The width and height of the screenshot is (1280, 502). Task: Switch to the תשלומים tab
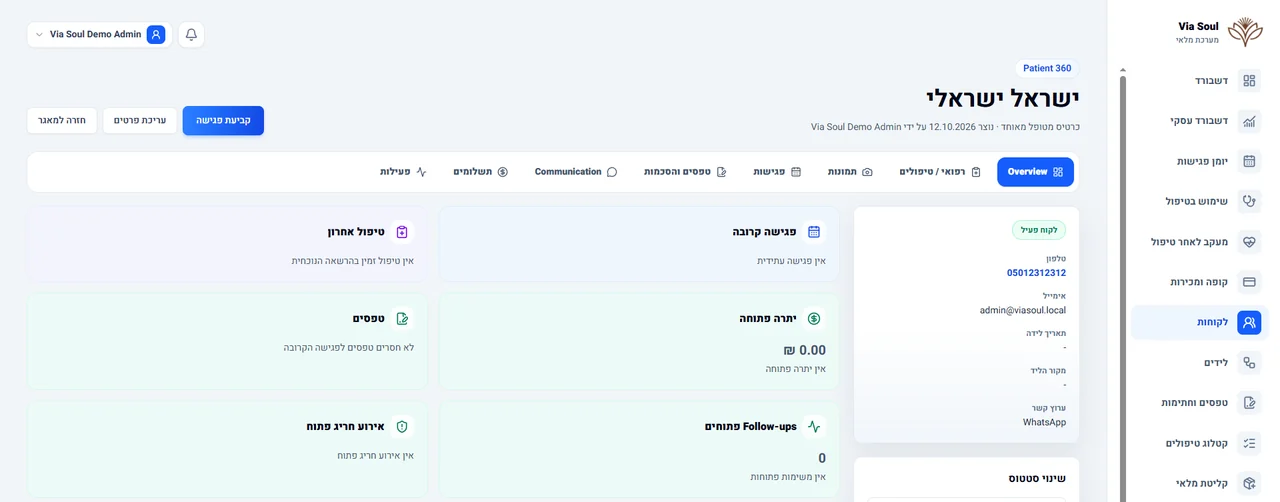pyautogui.click(x=481, y=172)
